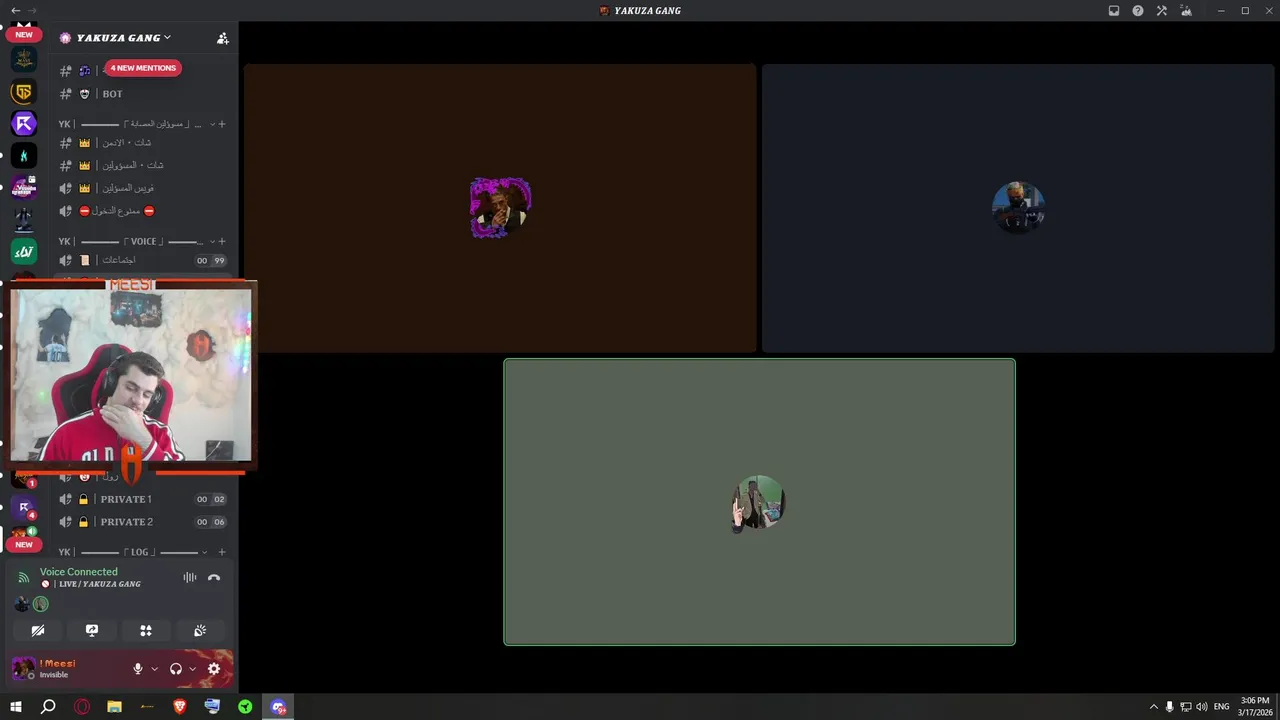The image size is (1280, 720).
Task: Focus the dark blue participant tile
Action: 1018,208
